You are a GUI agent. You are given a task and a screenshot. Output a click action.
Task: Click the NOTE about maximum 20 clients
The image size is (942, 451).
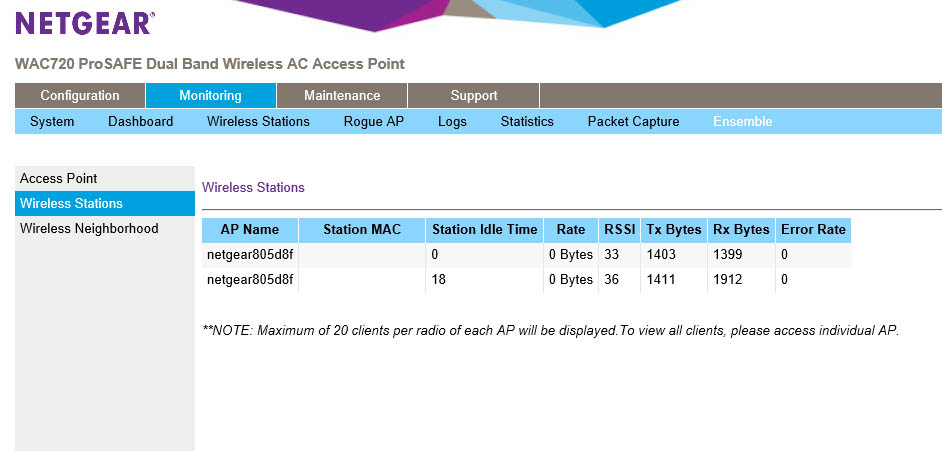tap(551, 331)
